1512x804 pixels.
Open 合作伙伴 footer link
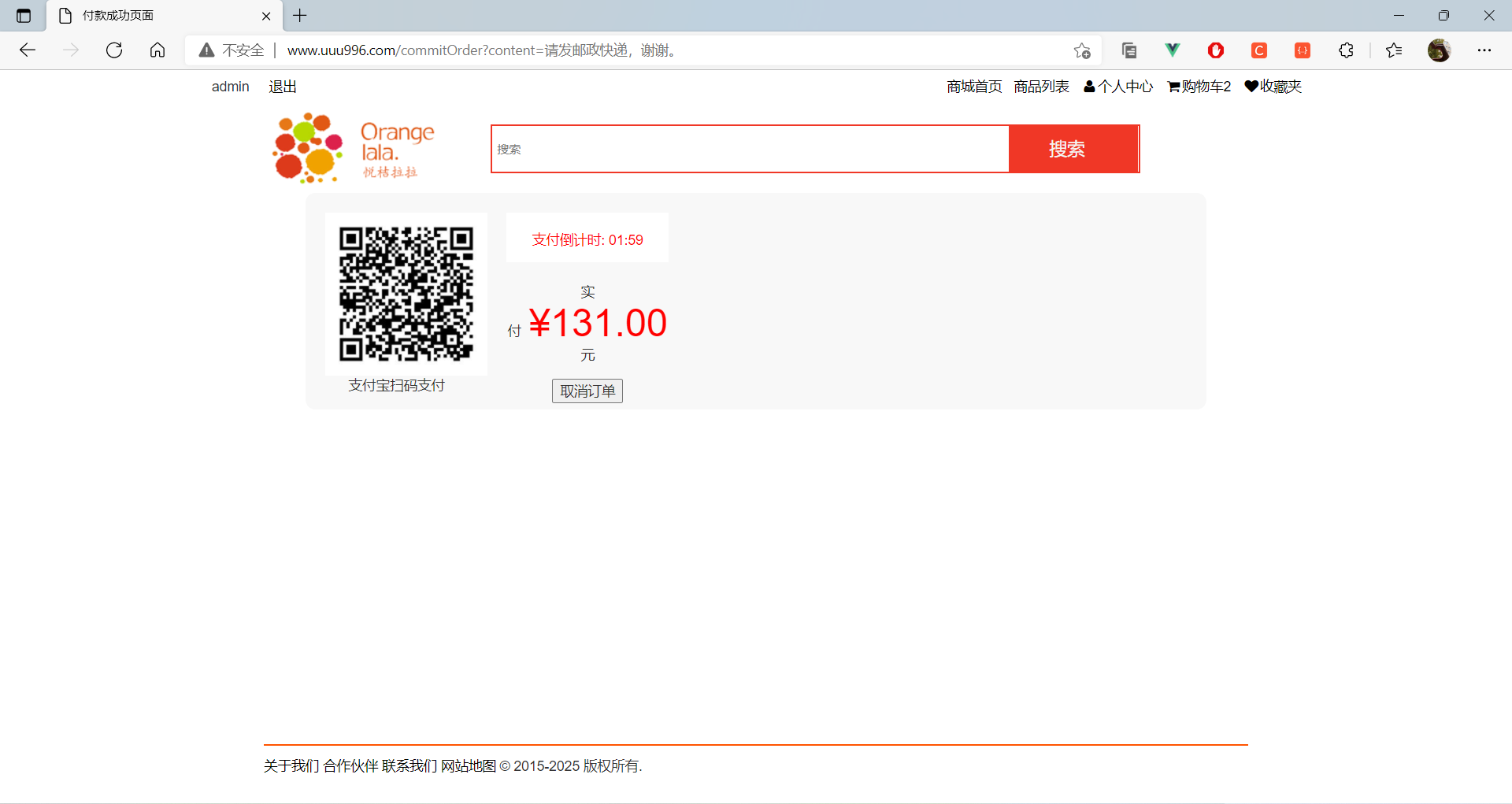tap(350, 766)
